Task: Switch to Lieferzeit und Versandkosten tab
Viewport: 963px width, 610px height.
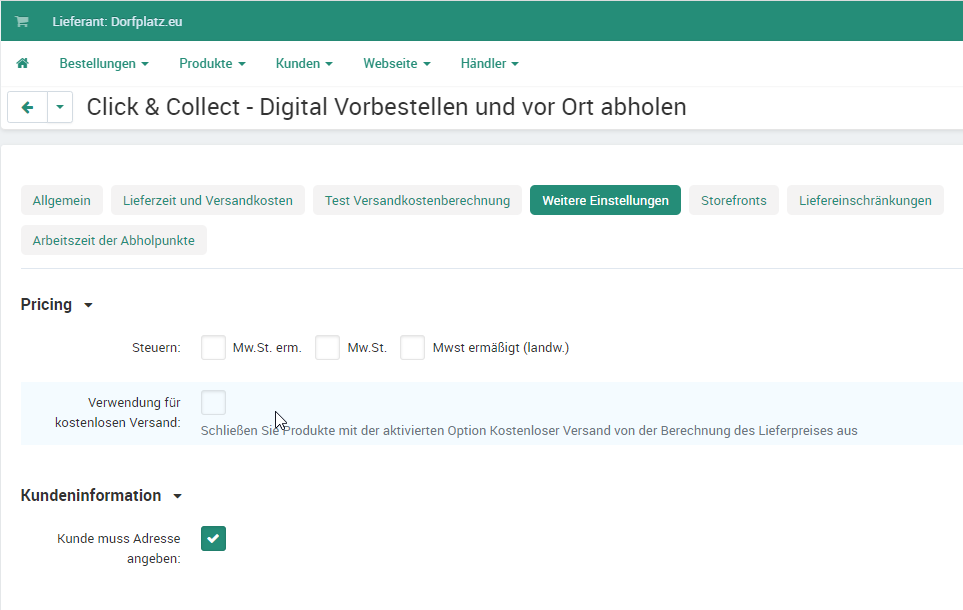Action: point(208,200)
